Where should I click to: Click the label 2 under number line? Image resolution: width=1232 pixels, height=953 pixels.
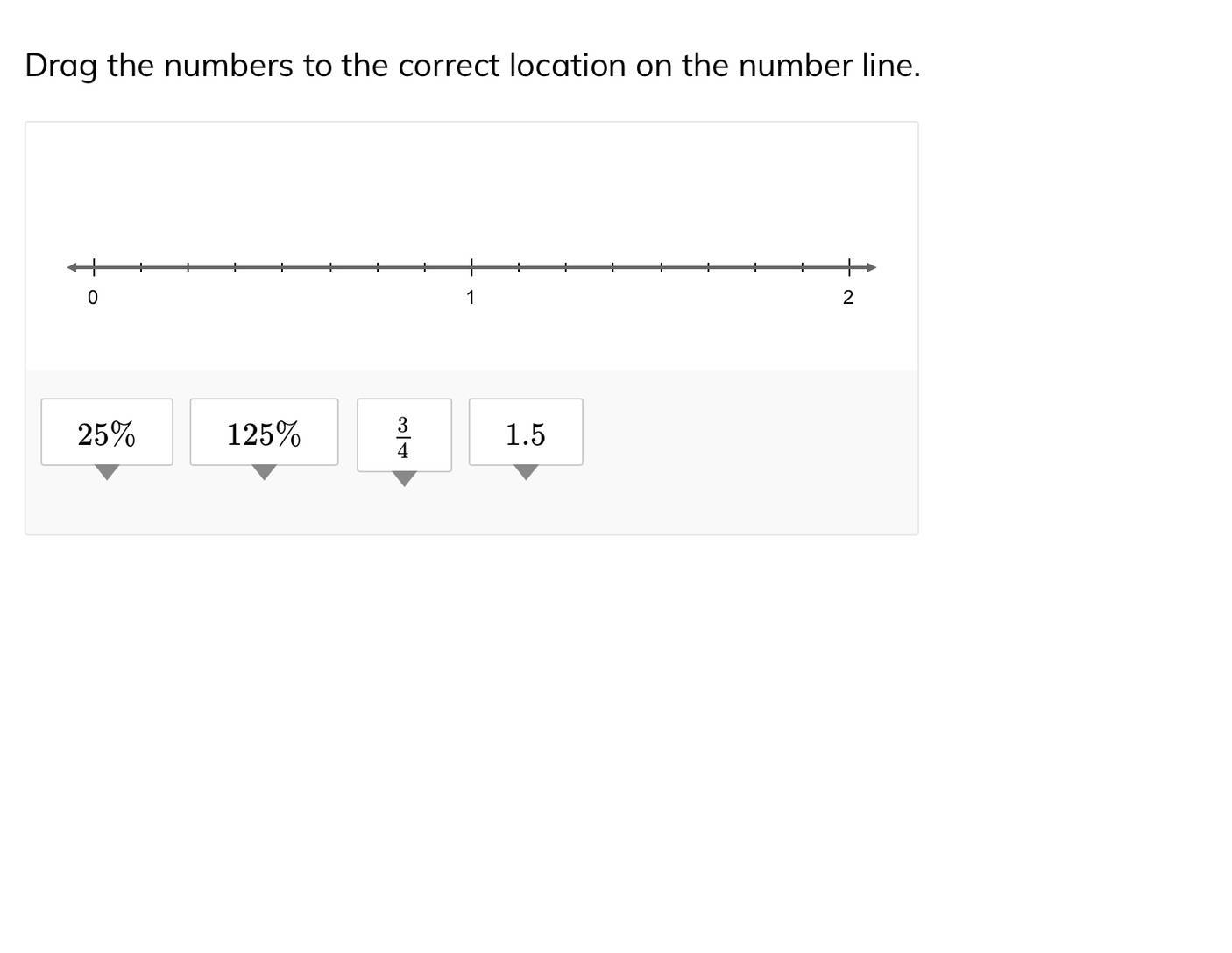point(847,298)
